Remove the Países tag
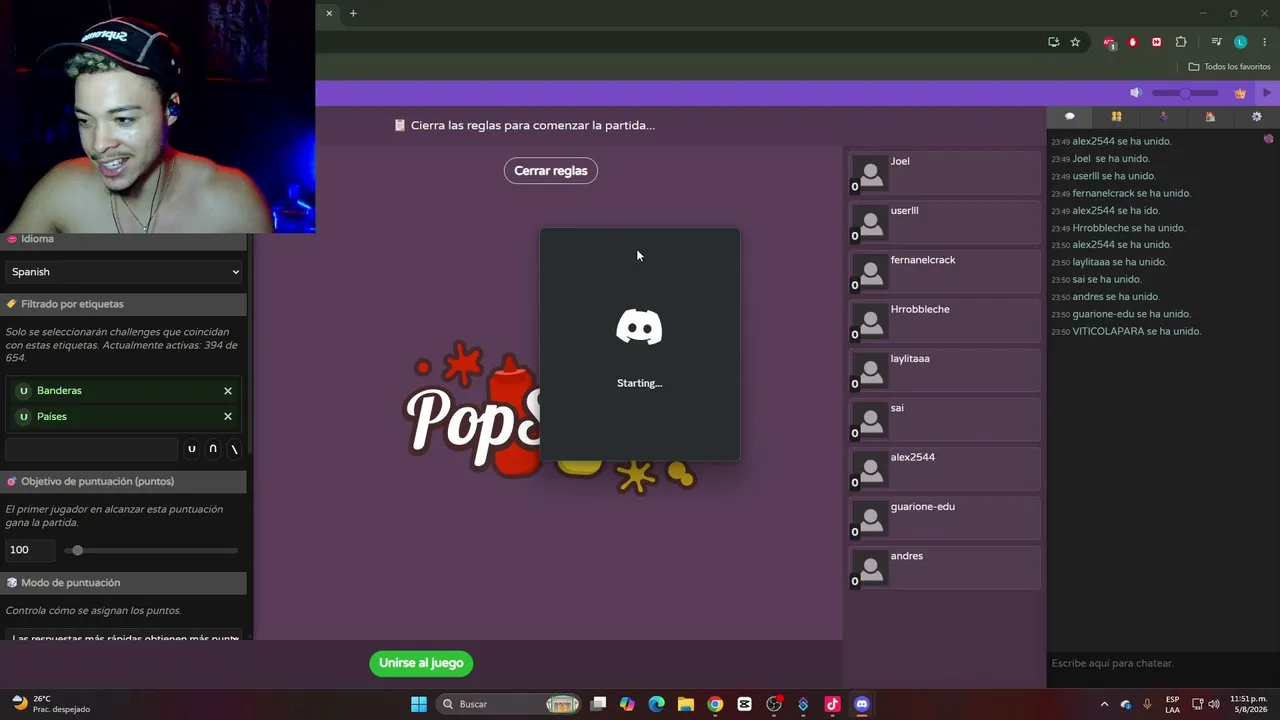Screen dimensions: 1280x720 228,417
